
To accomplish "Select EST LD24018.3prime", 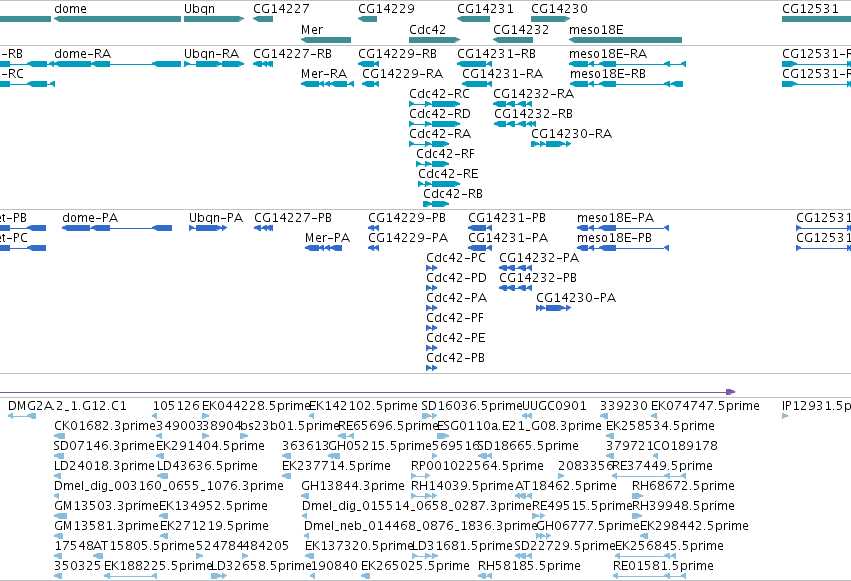I will tap(60, 476).
